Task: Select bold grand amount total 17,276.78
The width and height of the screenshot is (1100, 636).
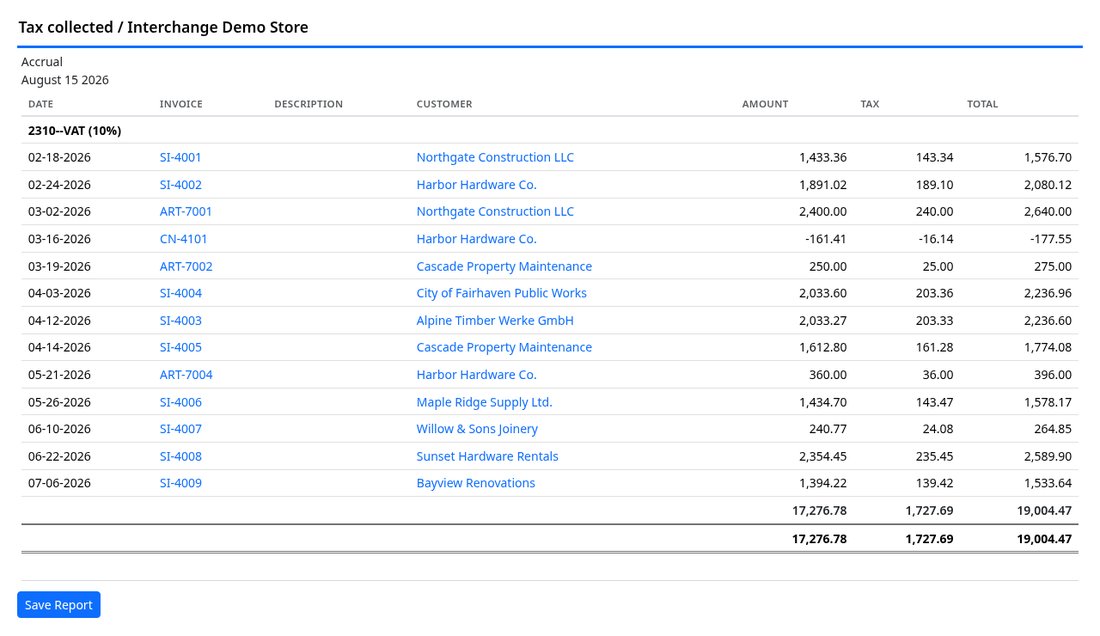Action: tap(819, 539)
